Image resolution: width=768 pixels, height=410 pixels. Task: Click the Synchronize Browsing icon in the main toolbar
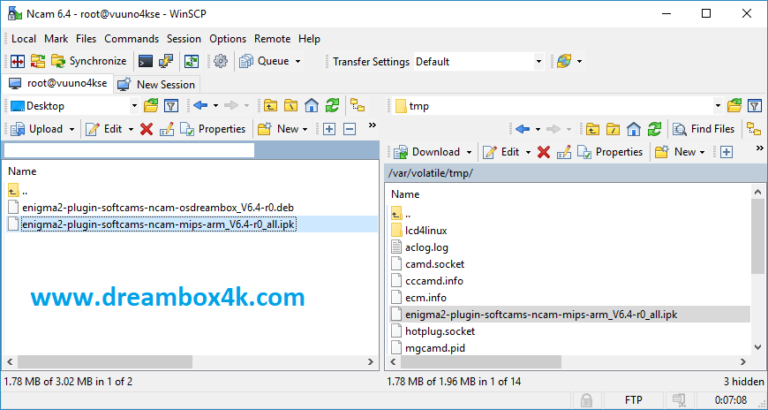pos(38,61)
